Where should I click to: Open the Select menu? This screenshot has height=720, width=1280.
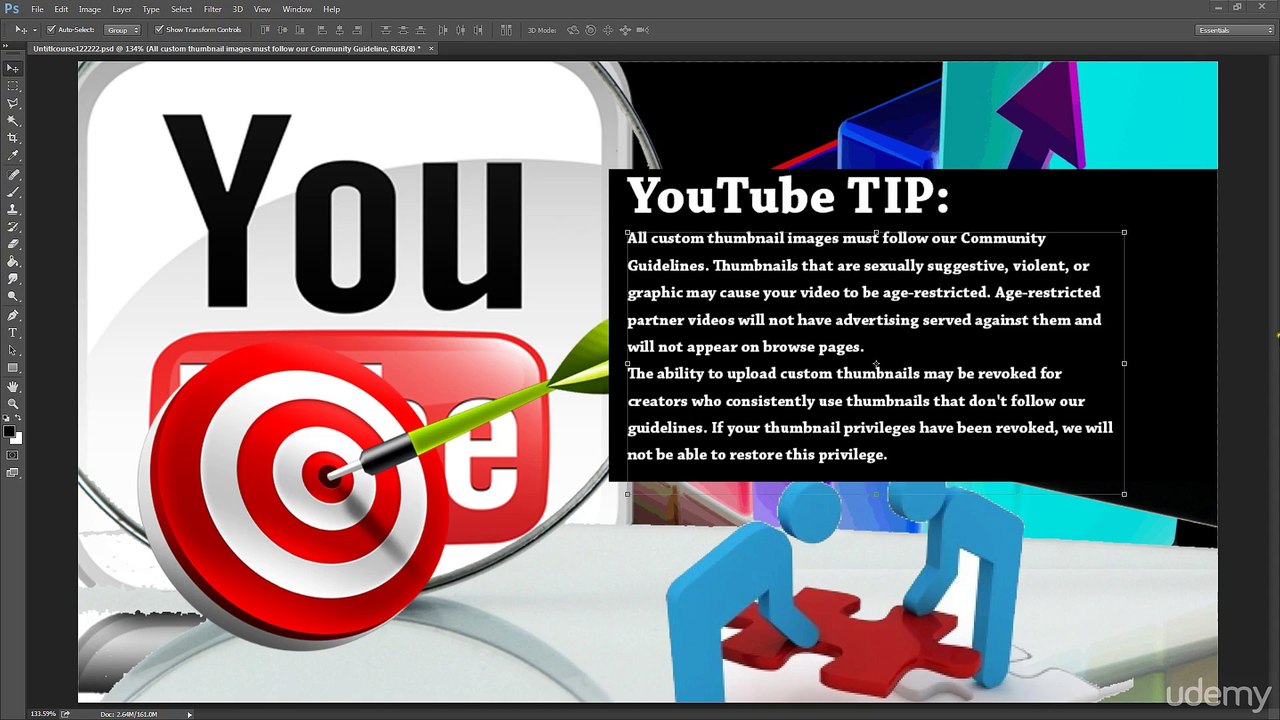click(181, 9)
